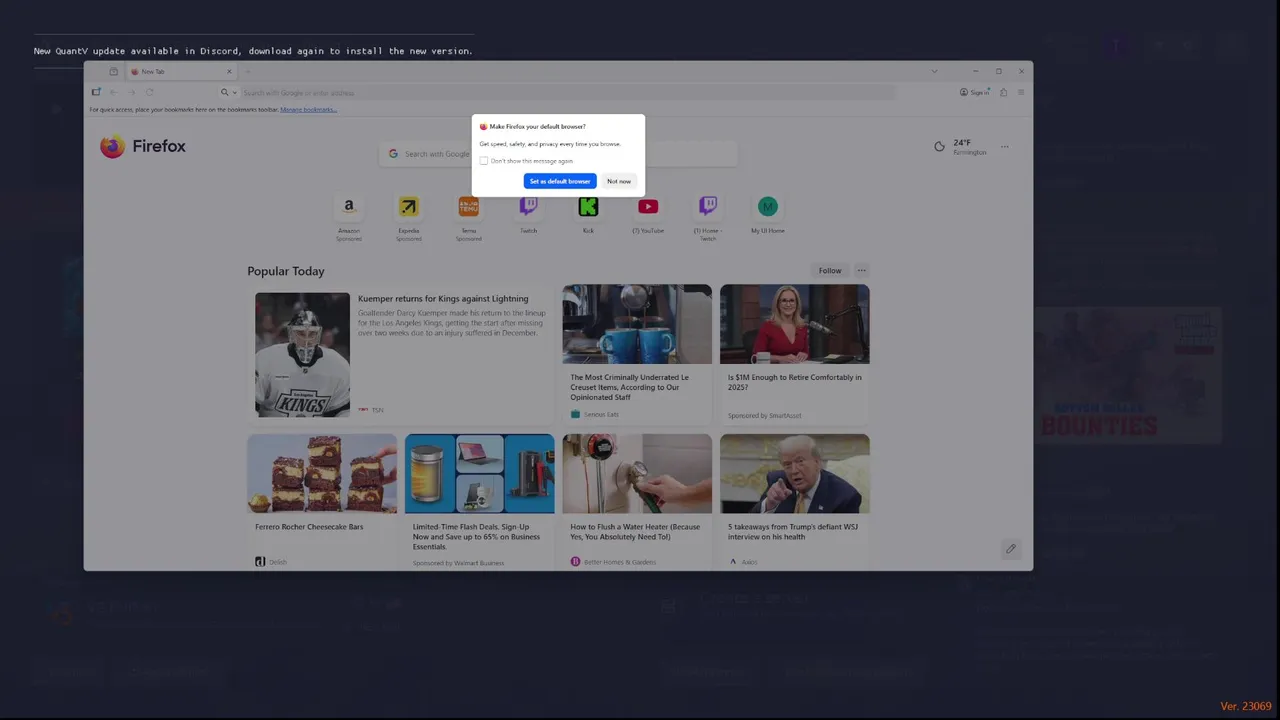Open the search engine dropdown in address bar
The height and width of the screenshot is (720, 1280).
[x=229, y=92]
